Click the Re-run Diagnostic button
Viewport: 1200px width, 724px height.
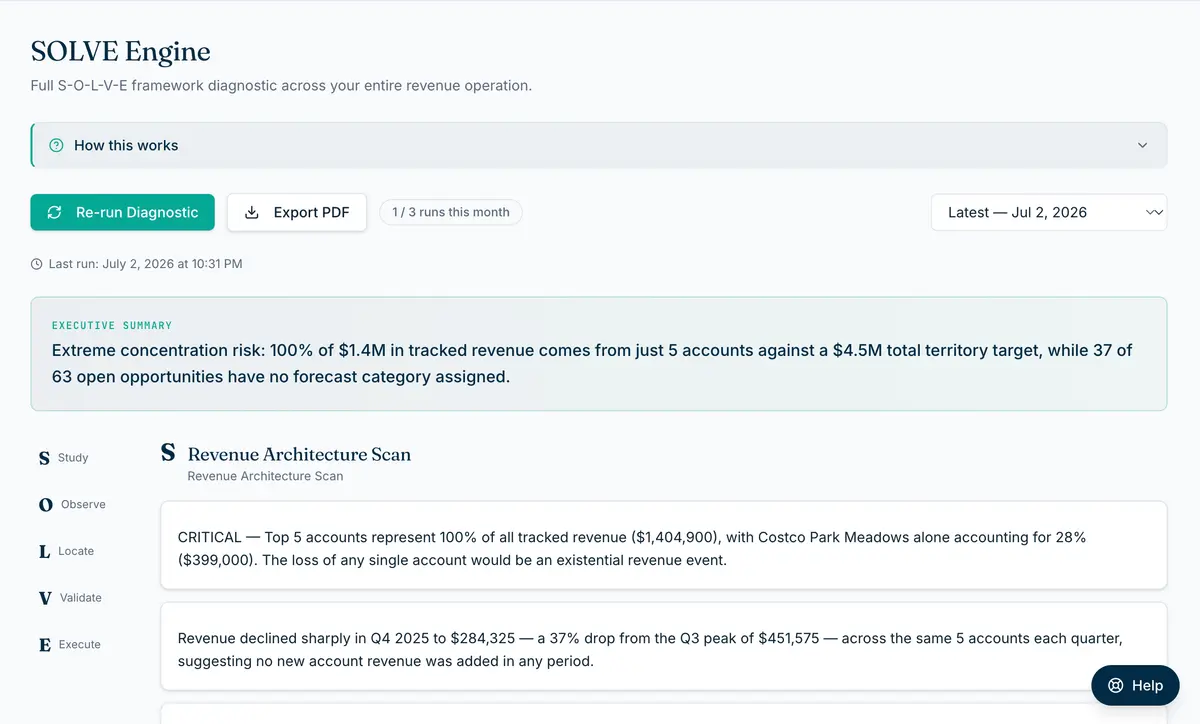point(122,212)
